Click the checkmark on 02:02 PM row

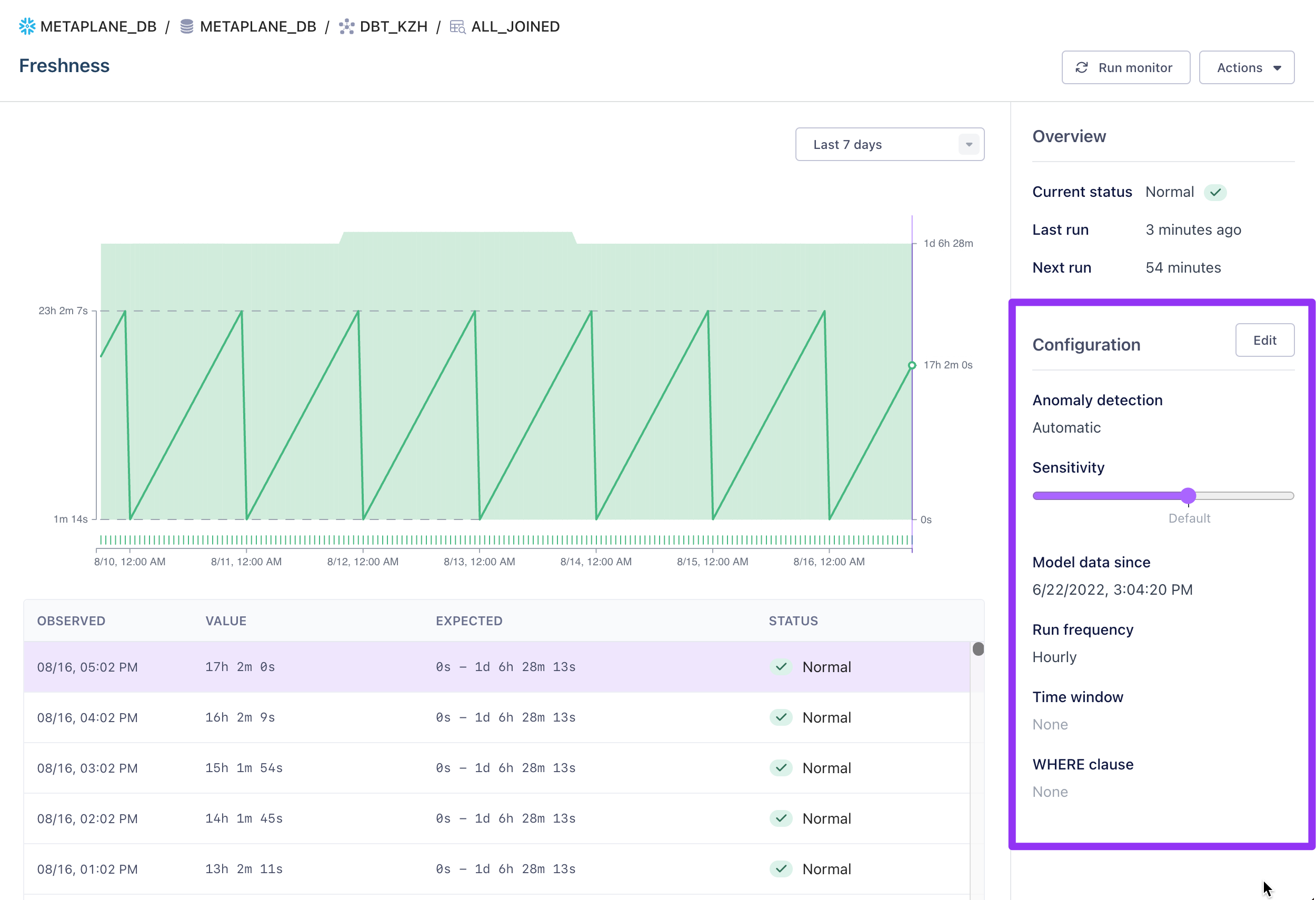781,818
